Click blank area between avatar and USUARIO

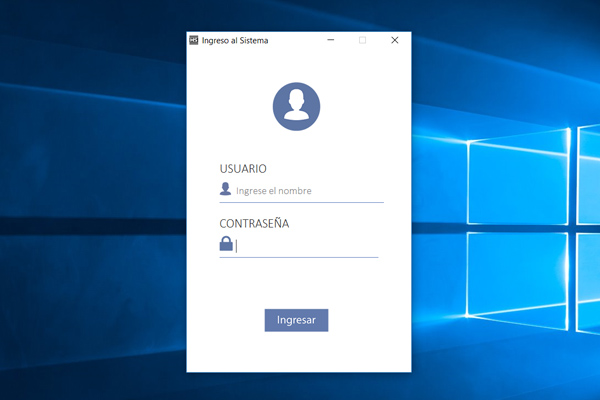tap(296, 147)
